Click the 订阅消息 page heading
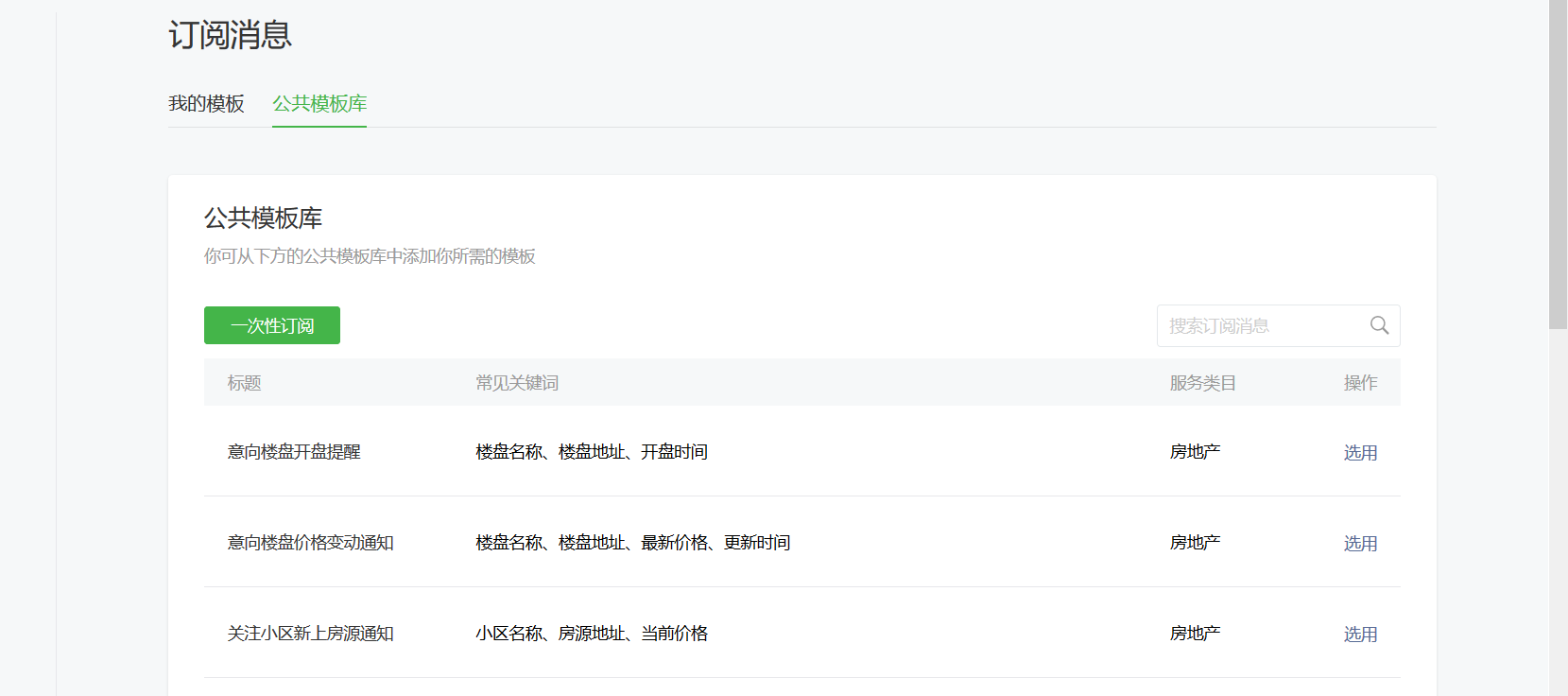 (x=231, y=35)
